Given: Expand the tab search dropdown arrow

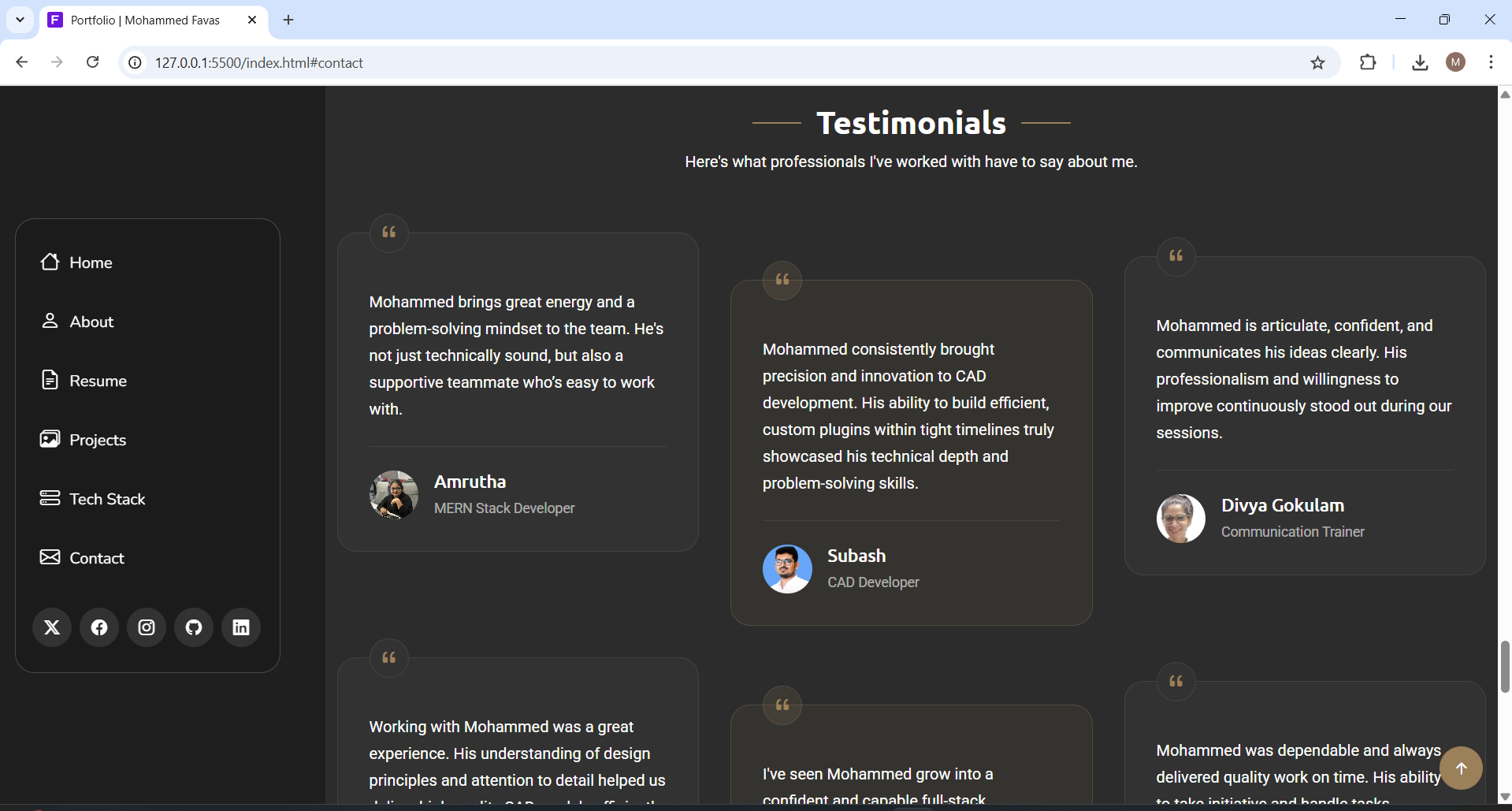Looking at the screenshot, I should 20,20.
